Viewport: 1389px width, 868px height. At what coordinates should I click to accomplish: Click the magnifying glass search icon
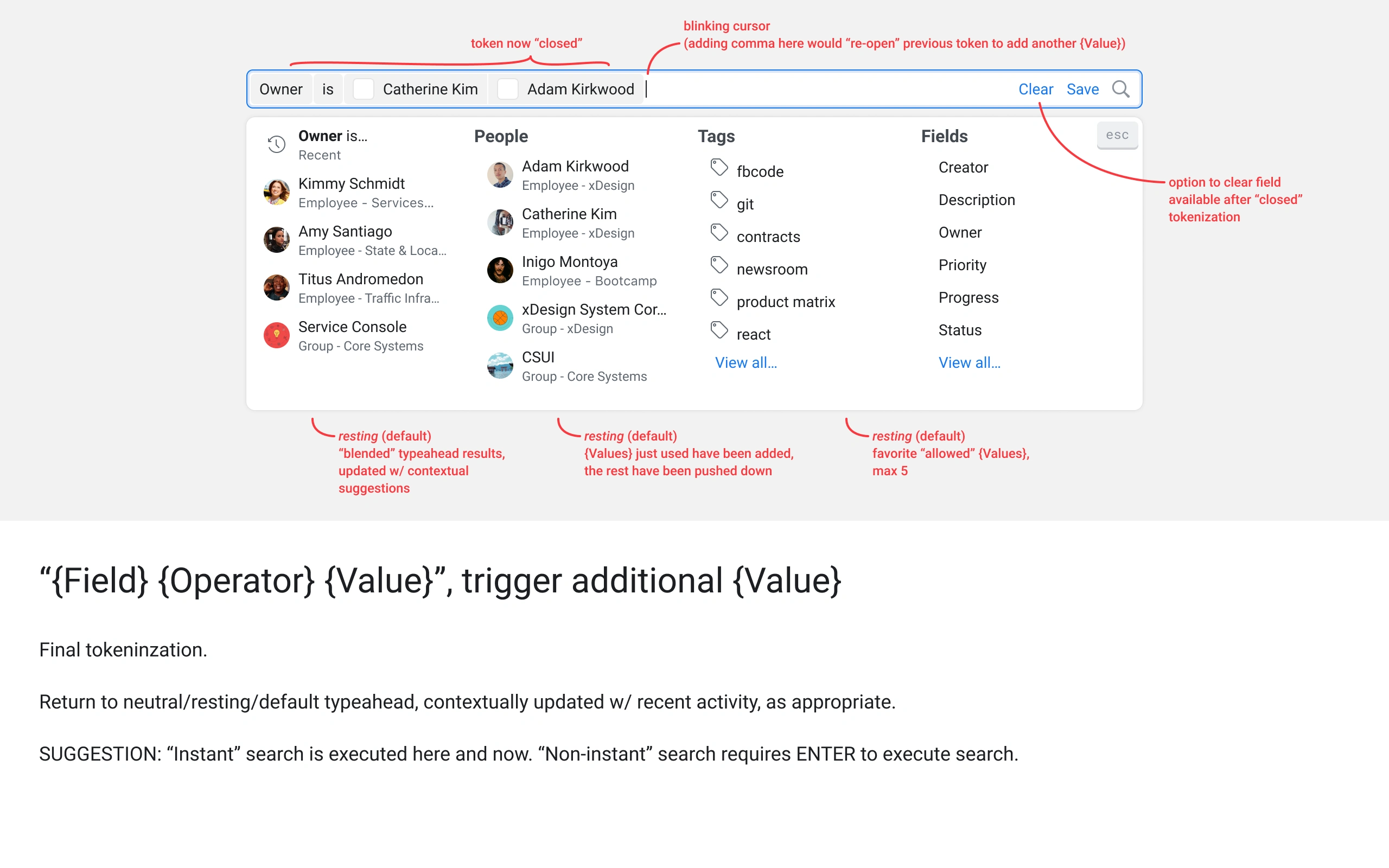click(1120, 89)
